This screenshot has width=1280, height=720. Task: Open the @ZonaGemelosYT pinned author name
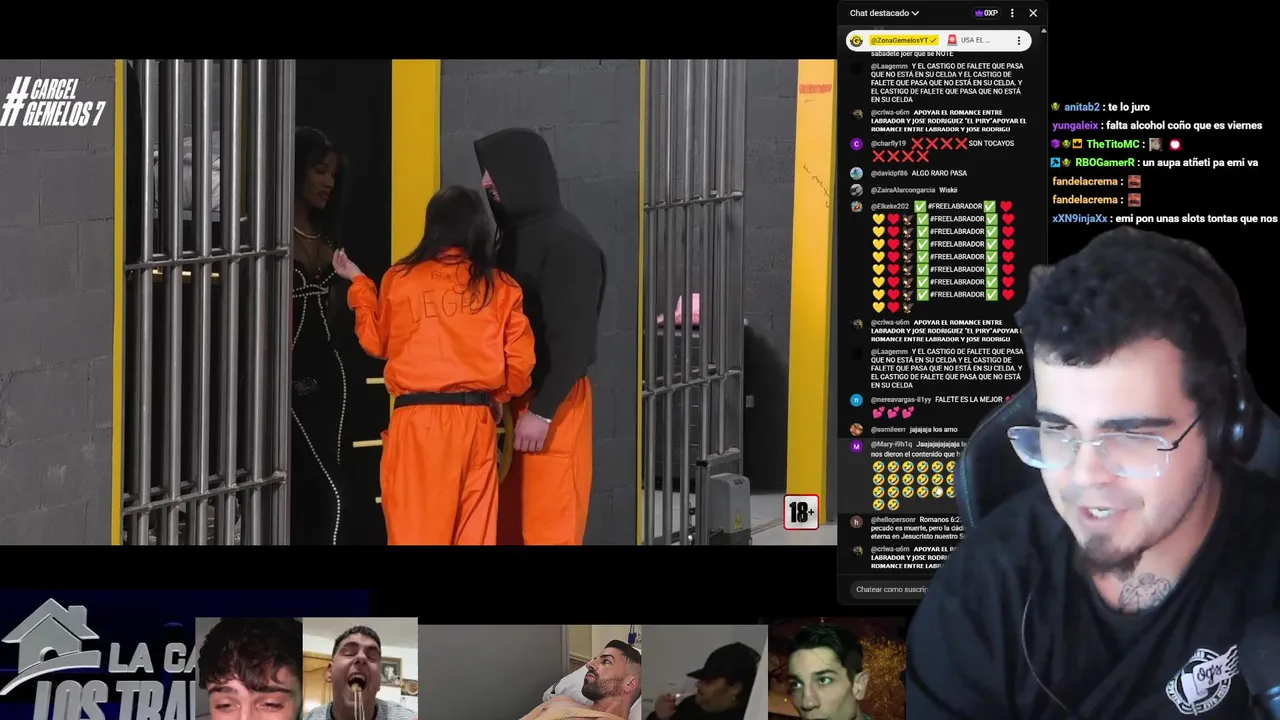click(904, 41)
